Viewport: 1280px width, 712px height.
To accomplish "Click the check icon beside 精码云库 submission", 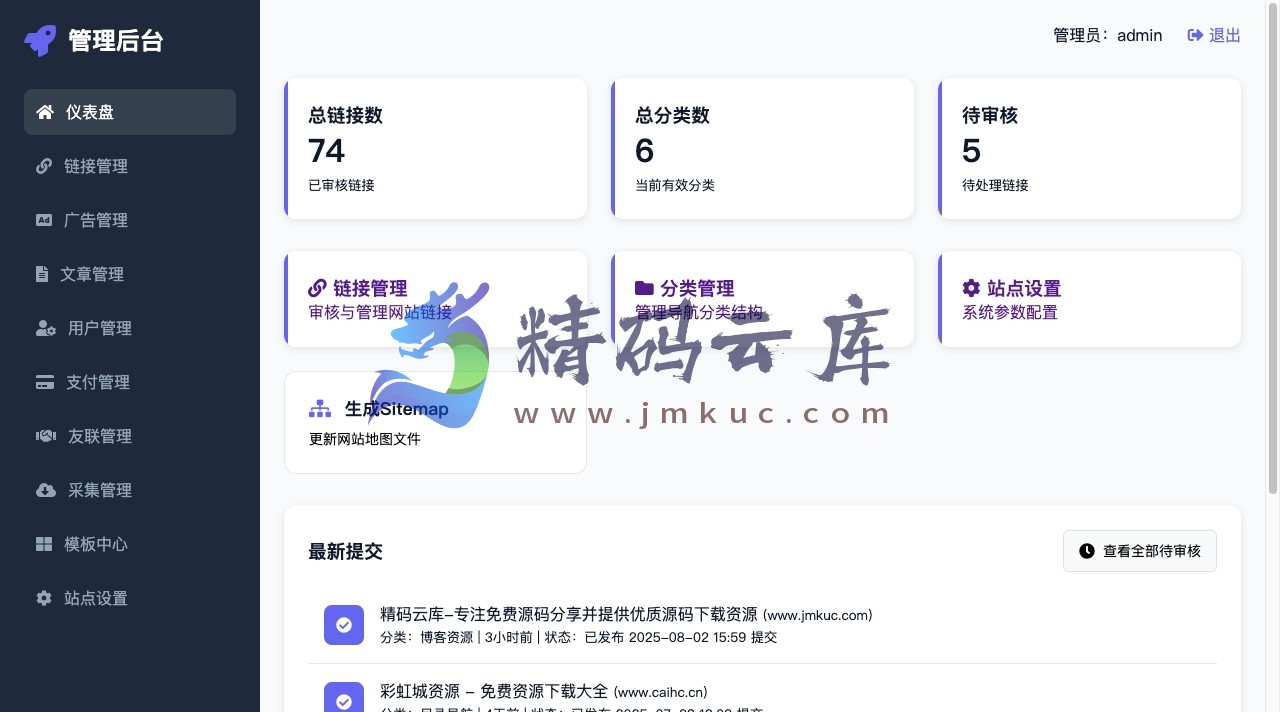I will [x=344, y=625].
